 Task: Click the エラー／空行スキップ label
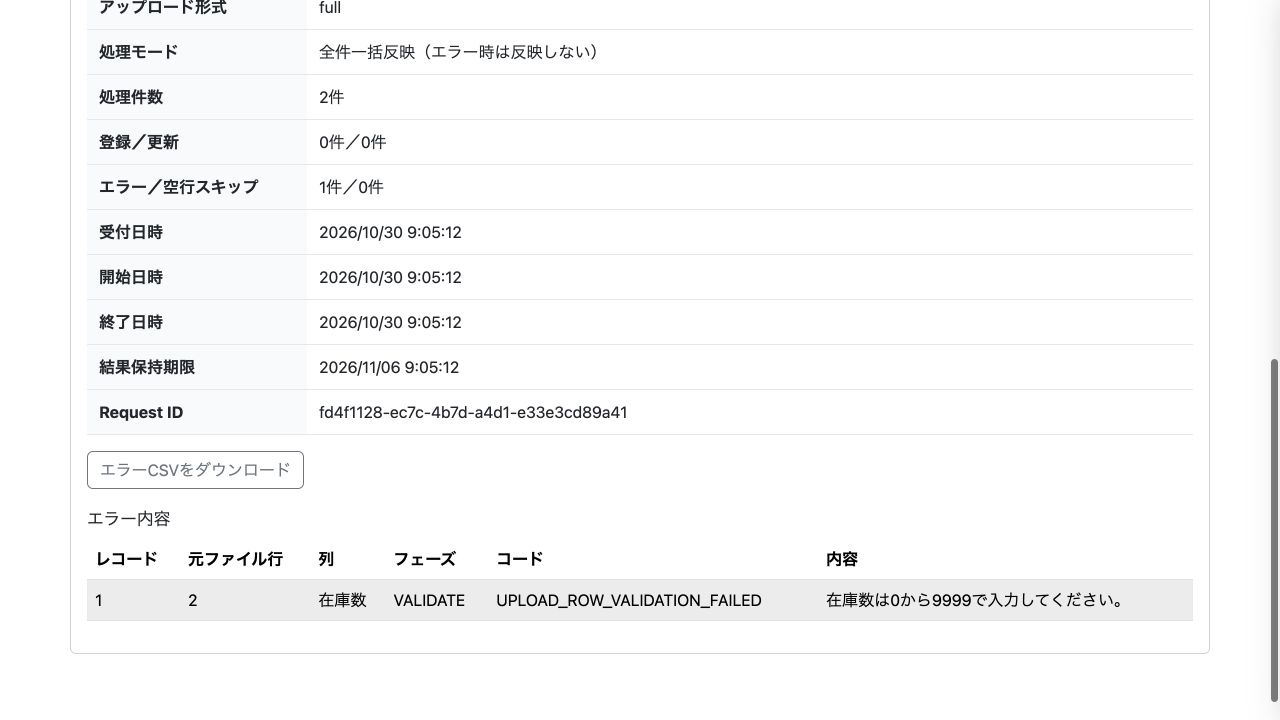click(179, 187)
